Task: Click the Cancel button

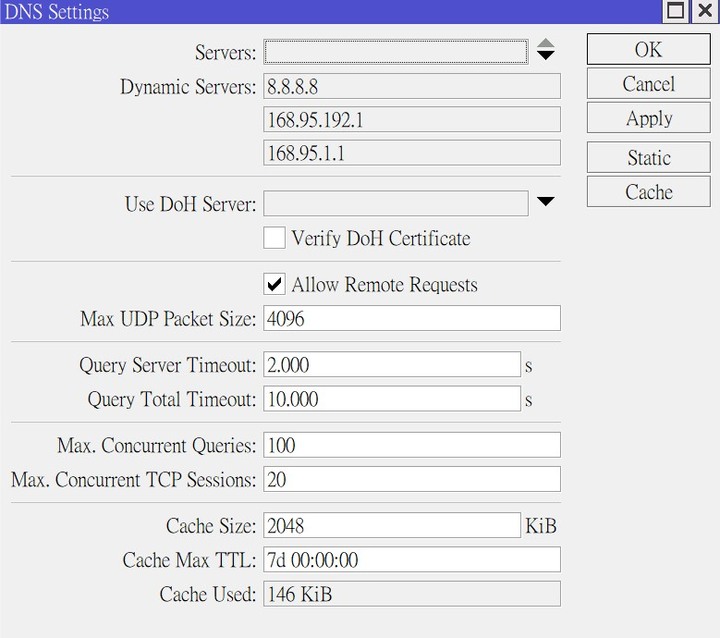Action: coord(648,84)
